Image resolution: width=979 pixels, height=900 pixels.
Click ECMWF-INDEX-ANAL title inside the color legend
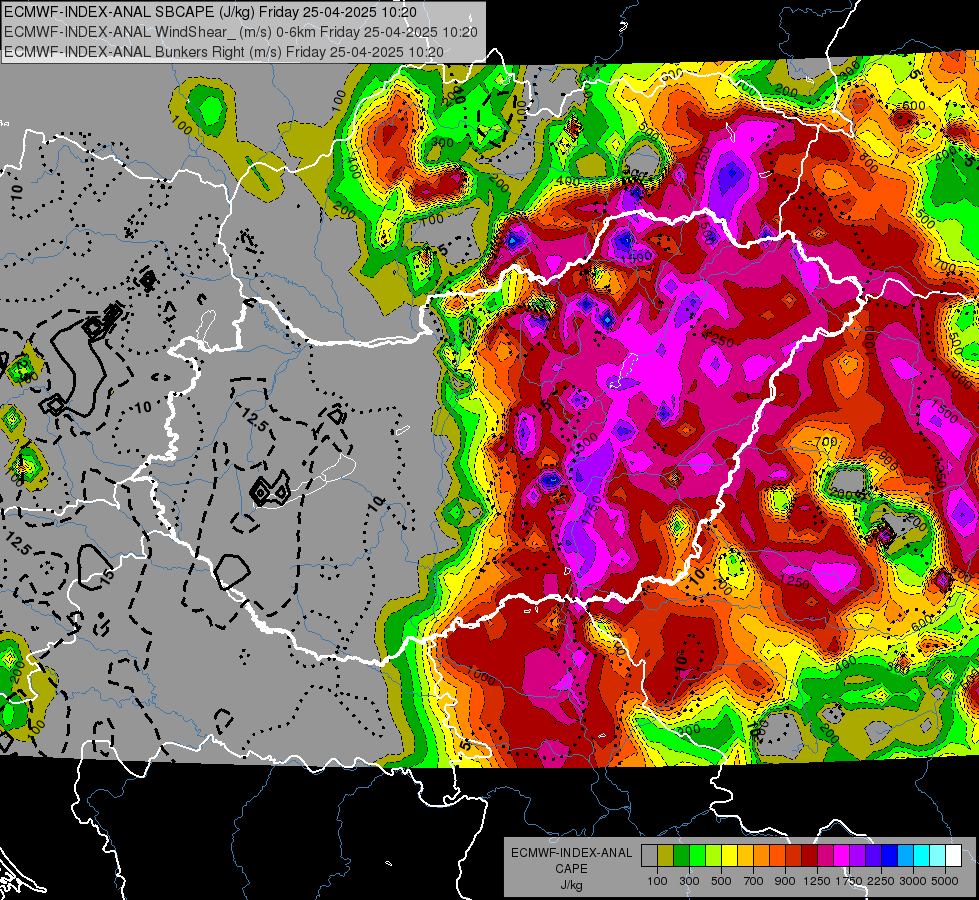click(x=571, y=853)
